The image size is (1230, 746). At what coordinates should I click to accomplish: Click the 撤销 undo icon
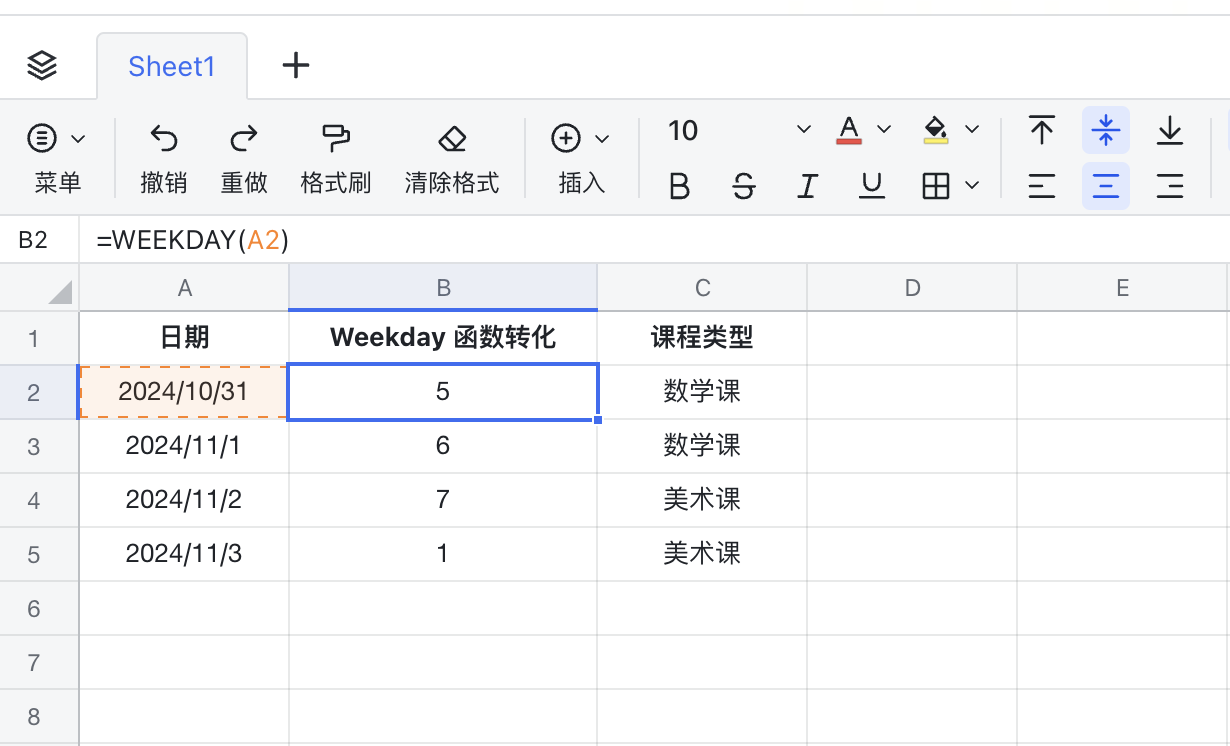coord(163,138)
